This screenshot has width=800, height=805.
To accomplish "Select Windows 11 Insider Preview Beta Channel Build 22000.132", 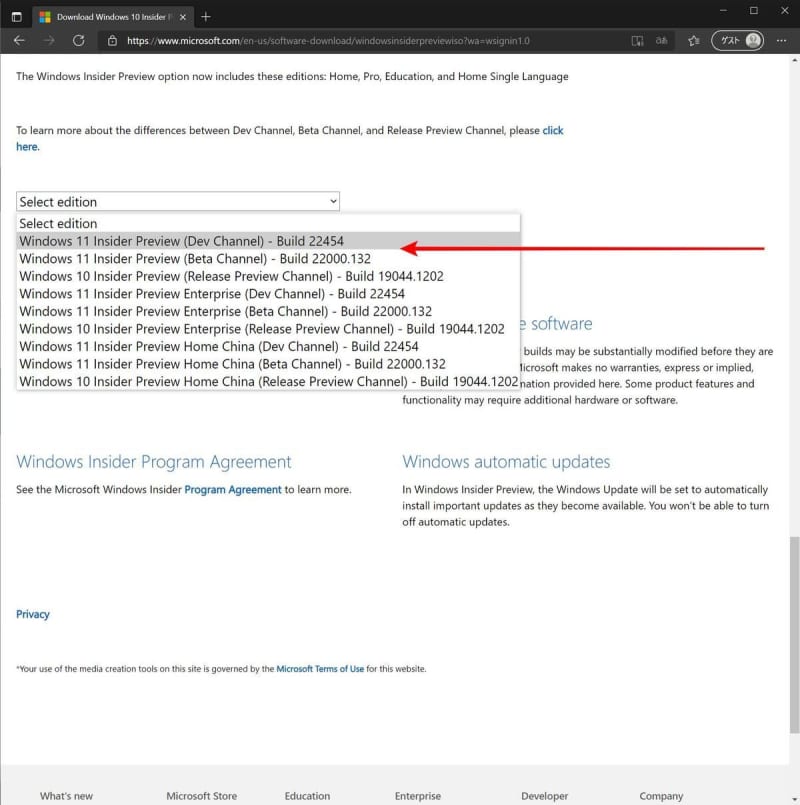I will 269,258.
